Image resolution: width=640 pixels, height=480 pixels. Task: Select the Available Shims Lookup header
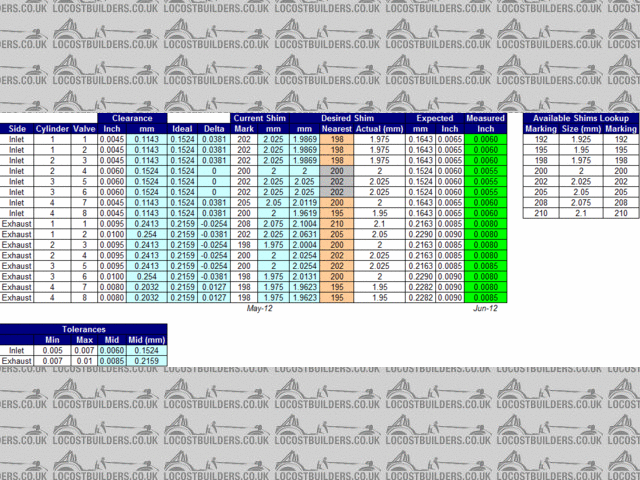tap(581, 118)
